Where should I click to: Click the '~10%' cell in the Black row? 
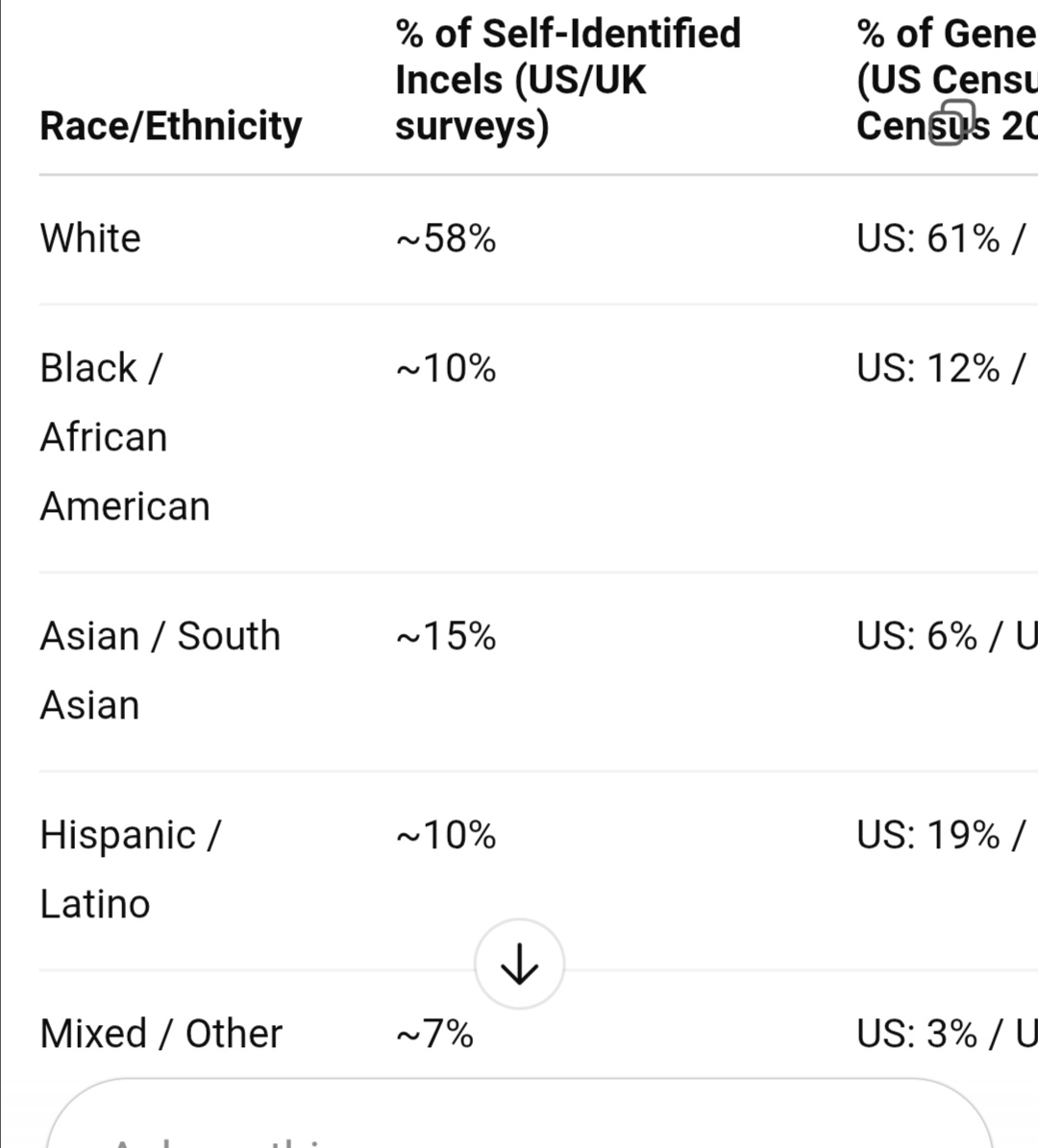(446, 368)
